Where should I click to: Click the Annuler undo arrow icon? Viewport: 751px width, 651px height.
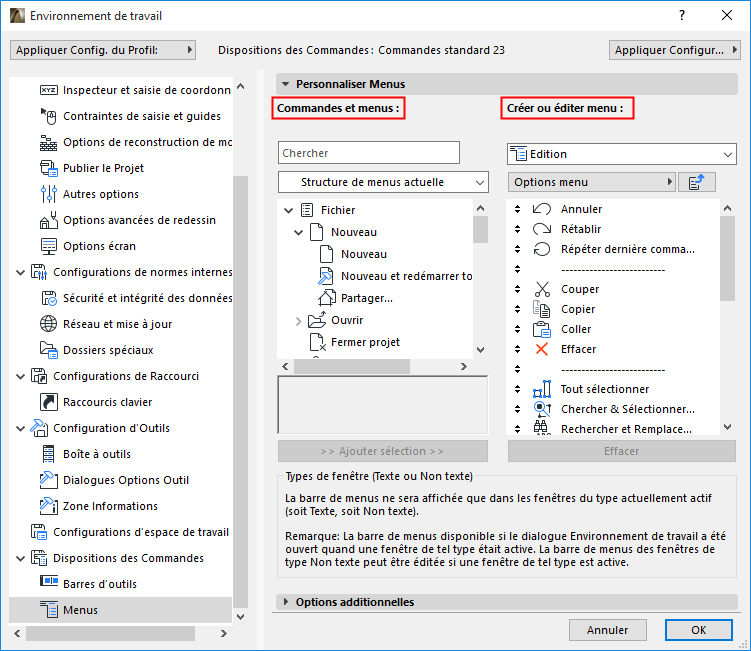[x=542, y=209]
